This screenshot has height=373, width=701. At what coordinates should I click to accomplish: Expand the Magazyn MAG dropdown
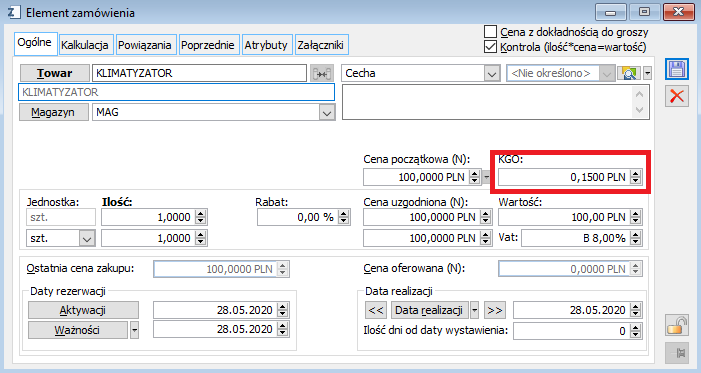[x=327, y=113]
